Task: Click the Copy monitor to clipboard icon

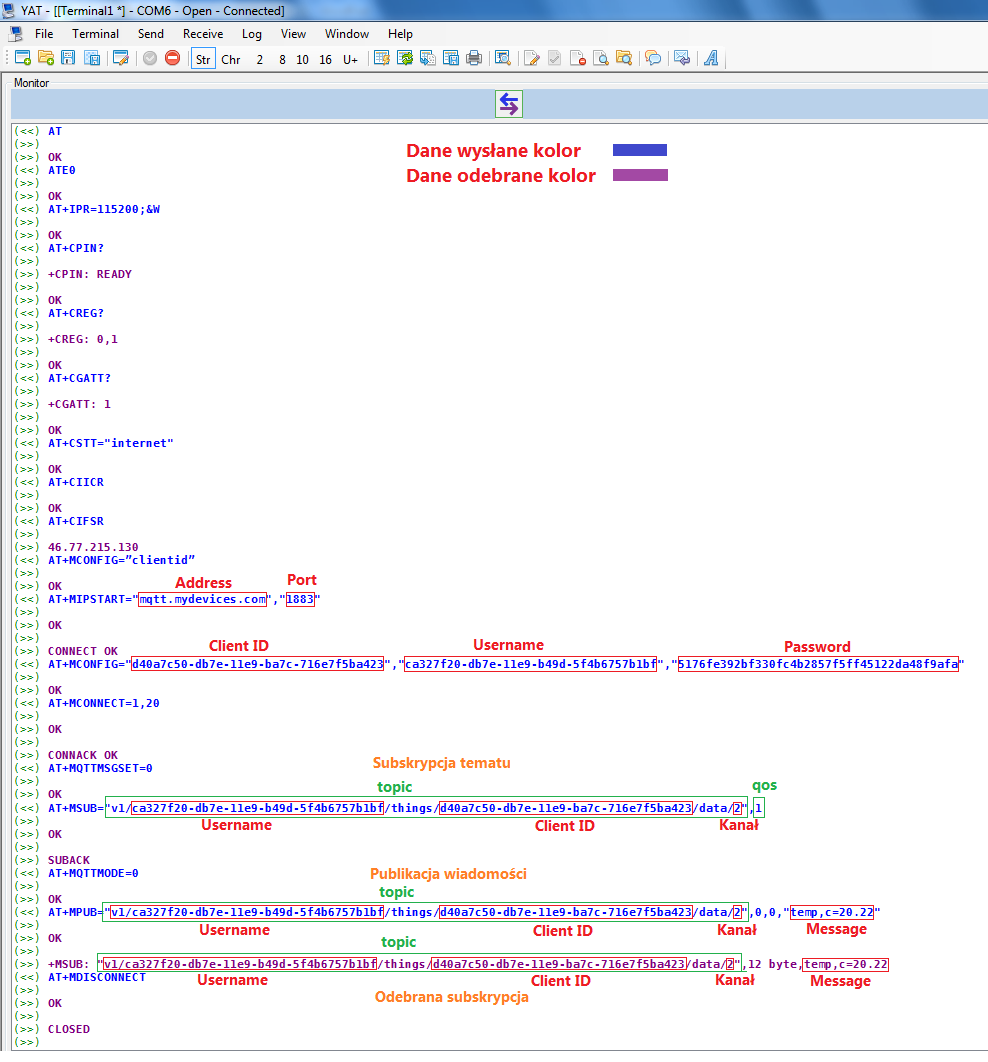Action: [x=428, y=58]
